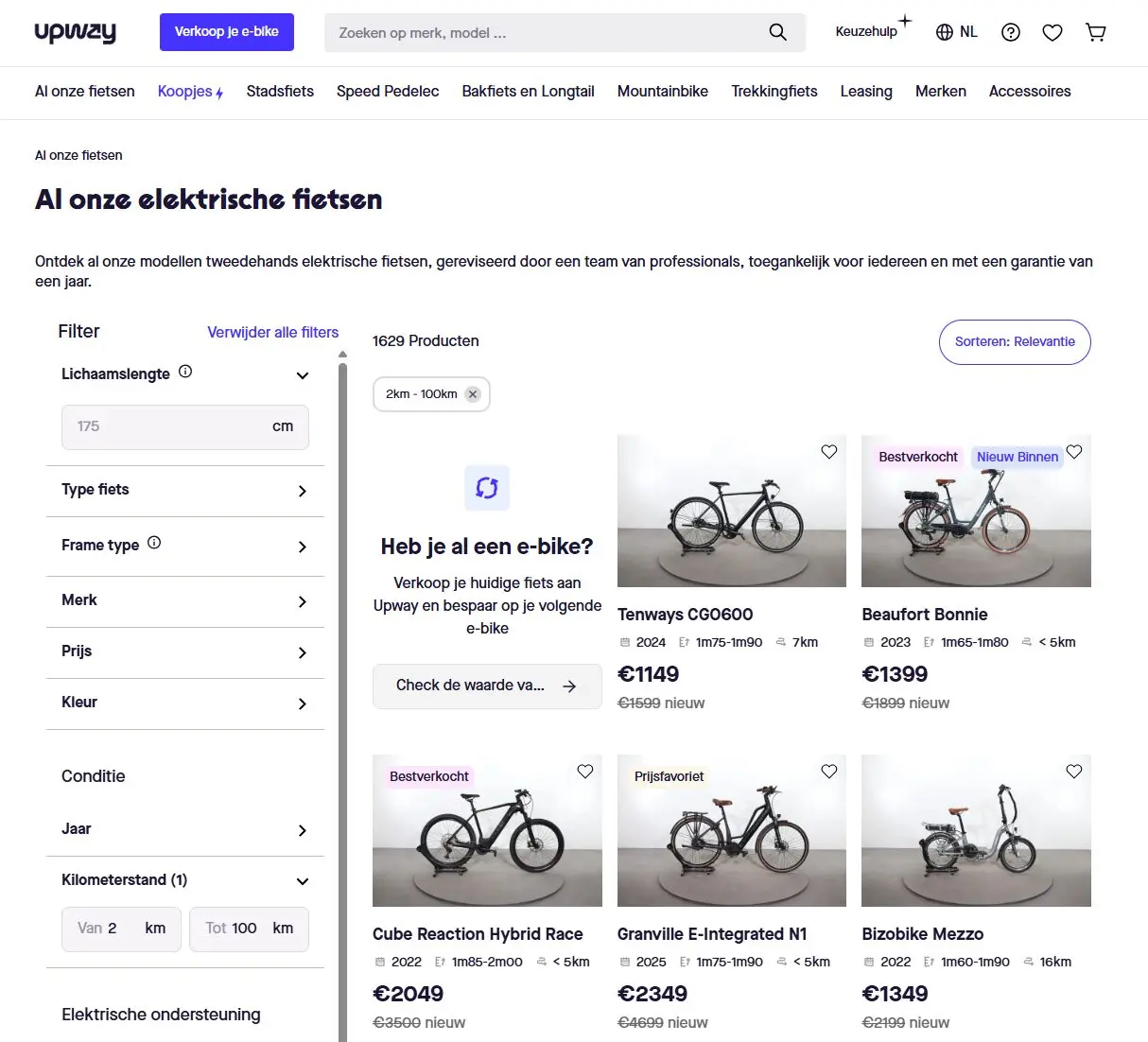Remove the 2km - 100km filter chip
This screenshot has height=1042, width=1148.
pos(473,394)
